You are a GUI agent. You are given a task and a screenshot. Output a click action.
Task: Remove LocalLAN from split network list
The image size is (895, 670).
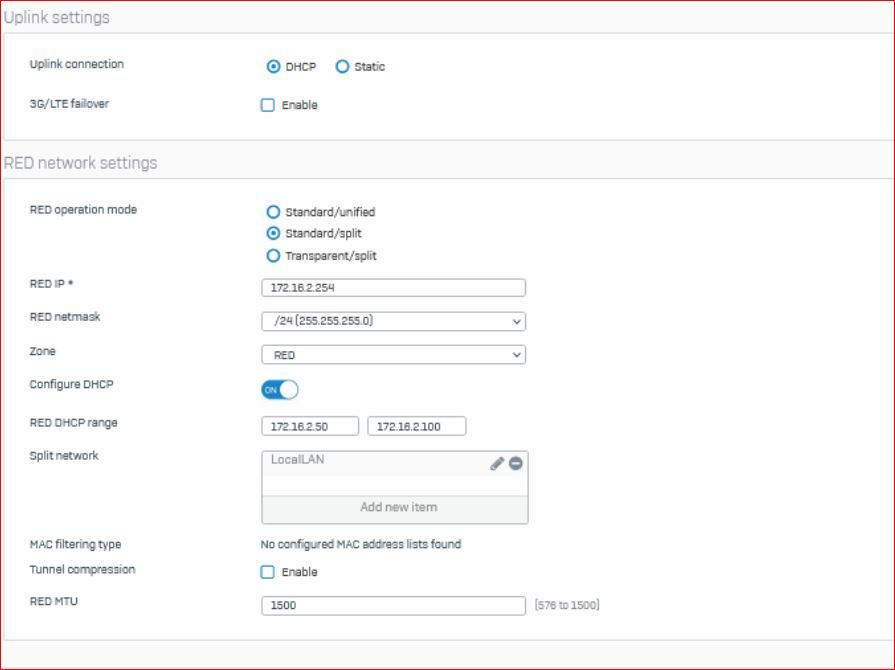tap(516, 463)
